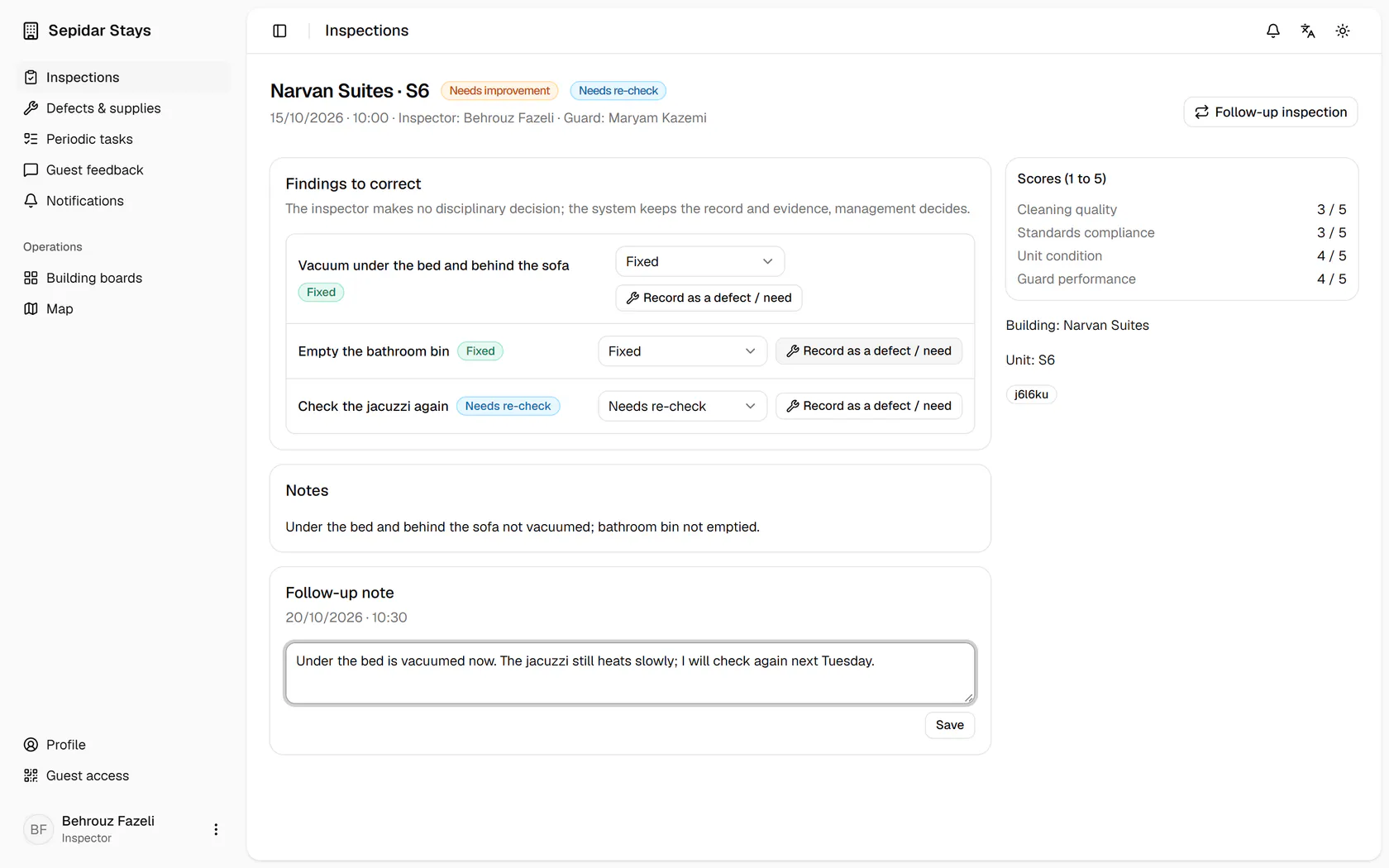Save the follow-up note
Viewport: 1389px width, 868px height.
[x=950, y=725]
